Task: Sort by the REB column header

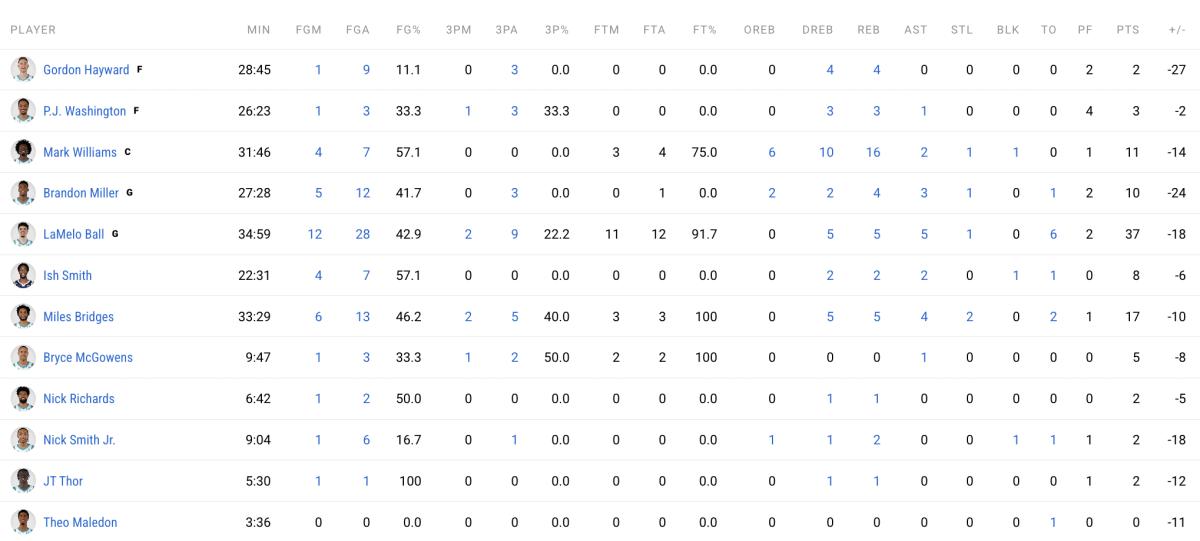Action: 868,30
